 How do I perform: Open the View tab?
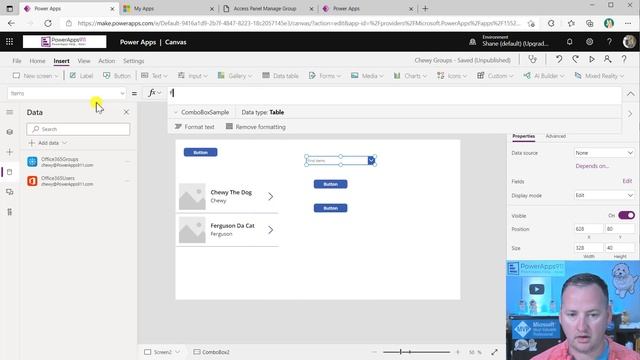(84, 61)
